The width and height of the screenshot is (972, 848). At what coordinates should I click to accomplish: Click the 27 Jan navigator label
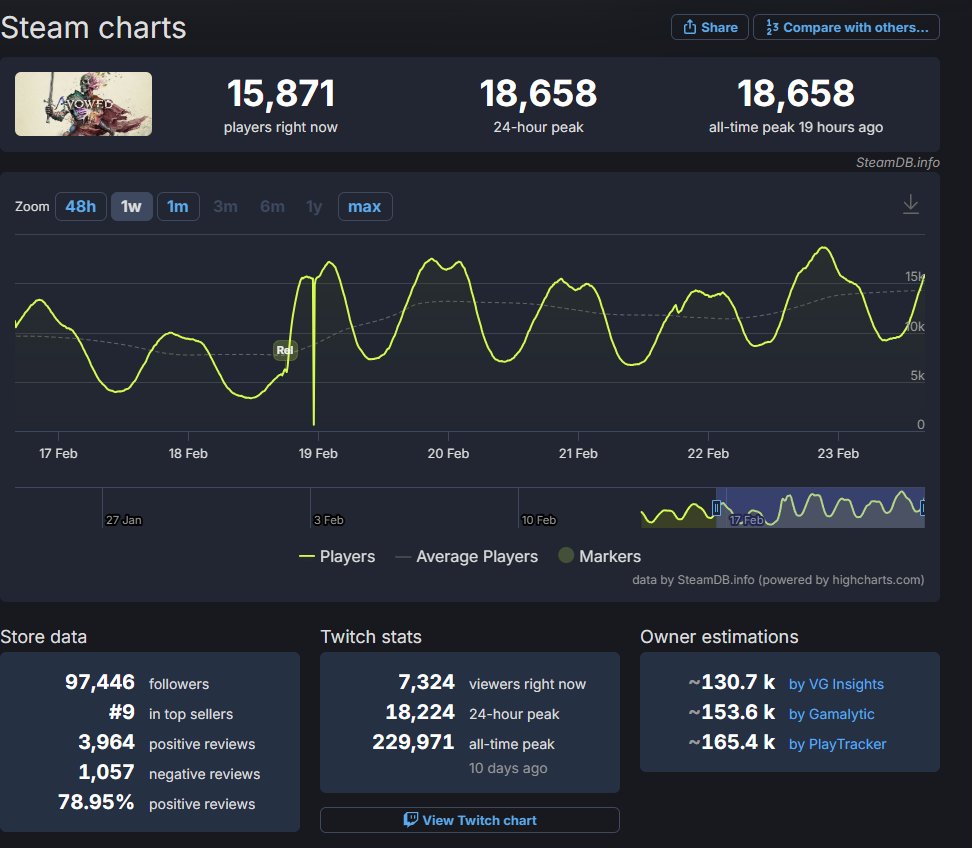point(123,520)
